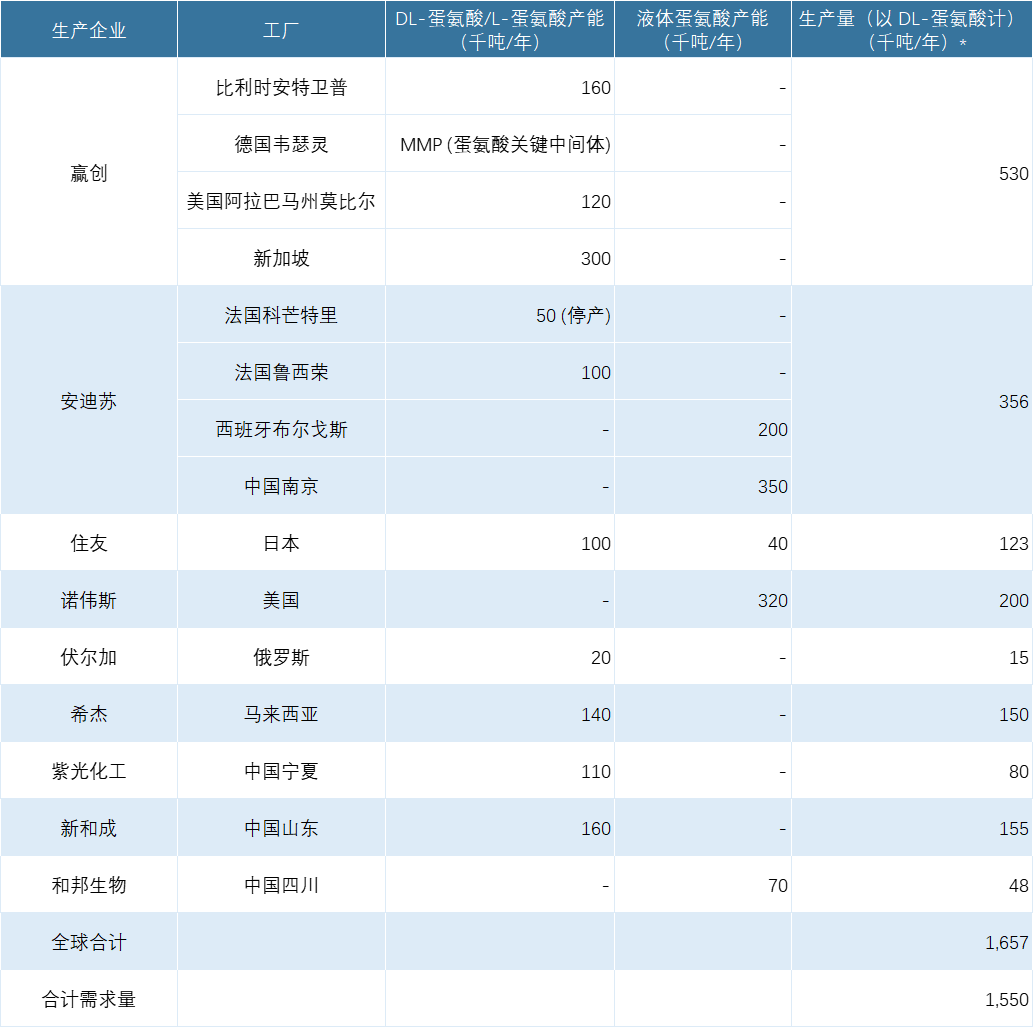The height and width of the screenshot is (1027, 1034).
Task: Click 美国阿拉巴马州莫比尔 factory cell
Action: click(281, 201)
